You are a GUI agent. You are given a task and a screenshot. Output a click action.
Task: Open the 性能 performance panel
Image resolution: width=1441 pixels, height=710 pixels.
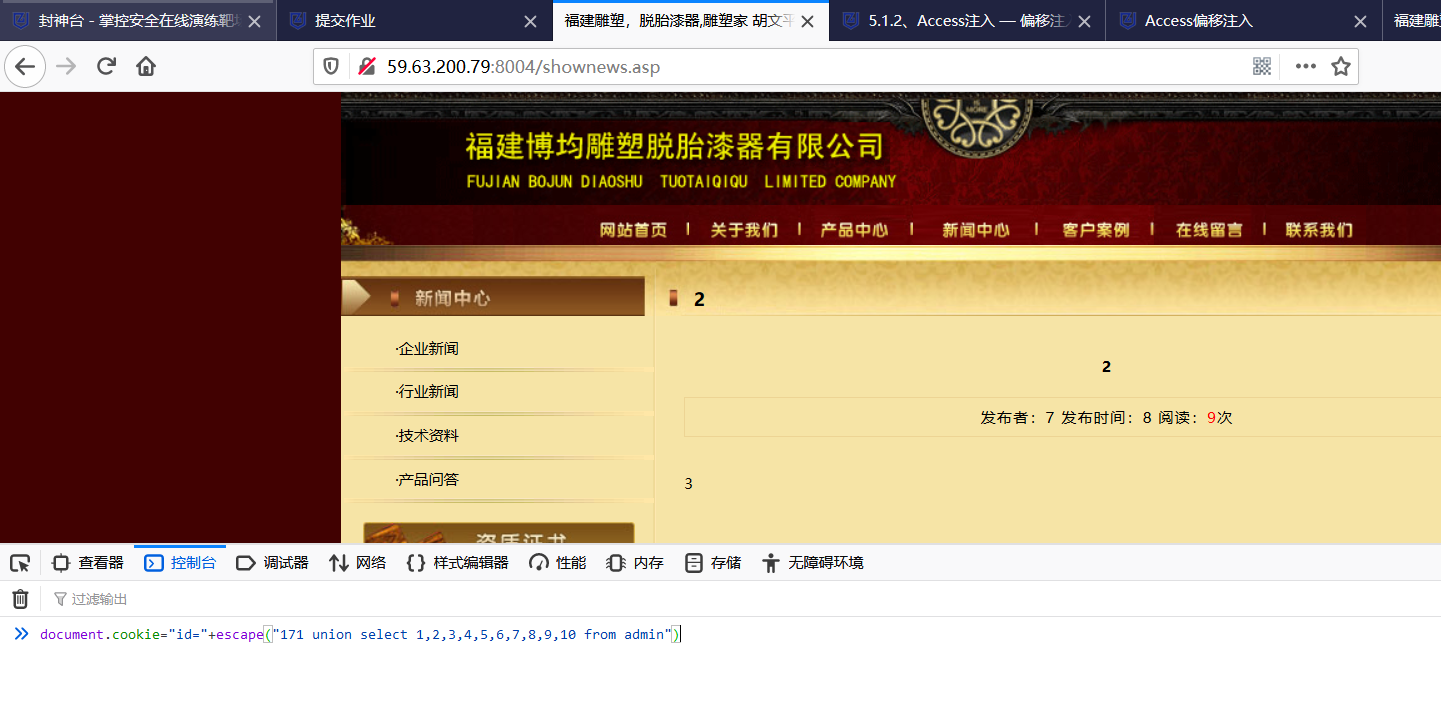558,563
